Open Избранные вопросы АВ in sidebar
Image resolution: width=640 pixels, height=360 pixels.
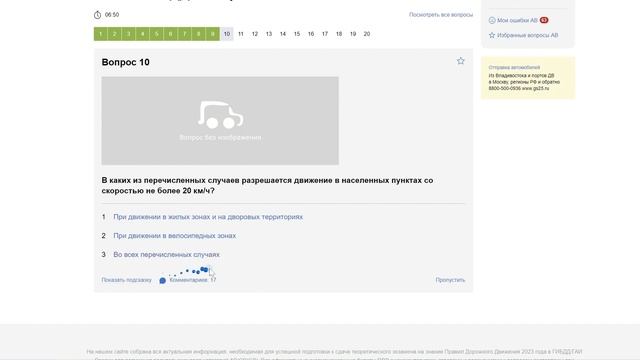[x=527, y=36]
